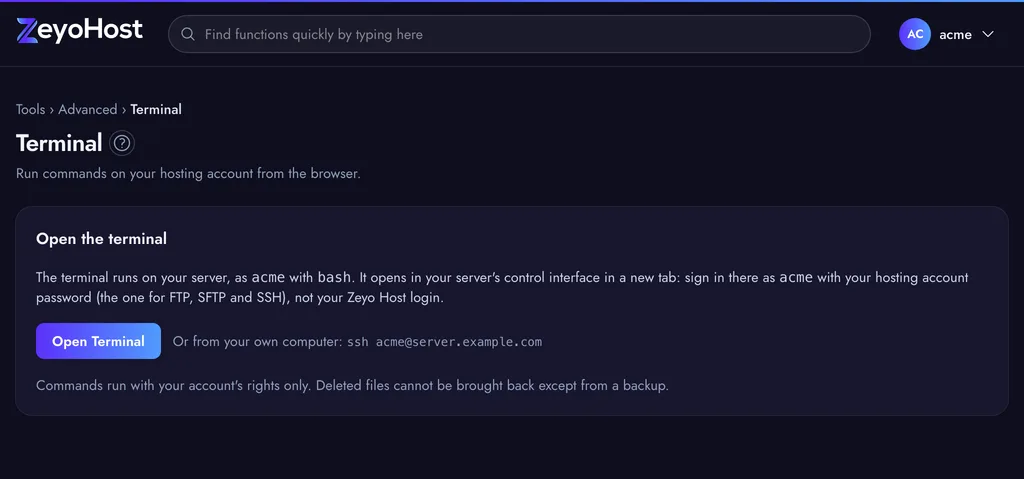Click the 'Open the terminal' card title
The image size is (1024, 479).
point(101,239)
